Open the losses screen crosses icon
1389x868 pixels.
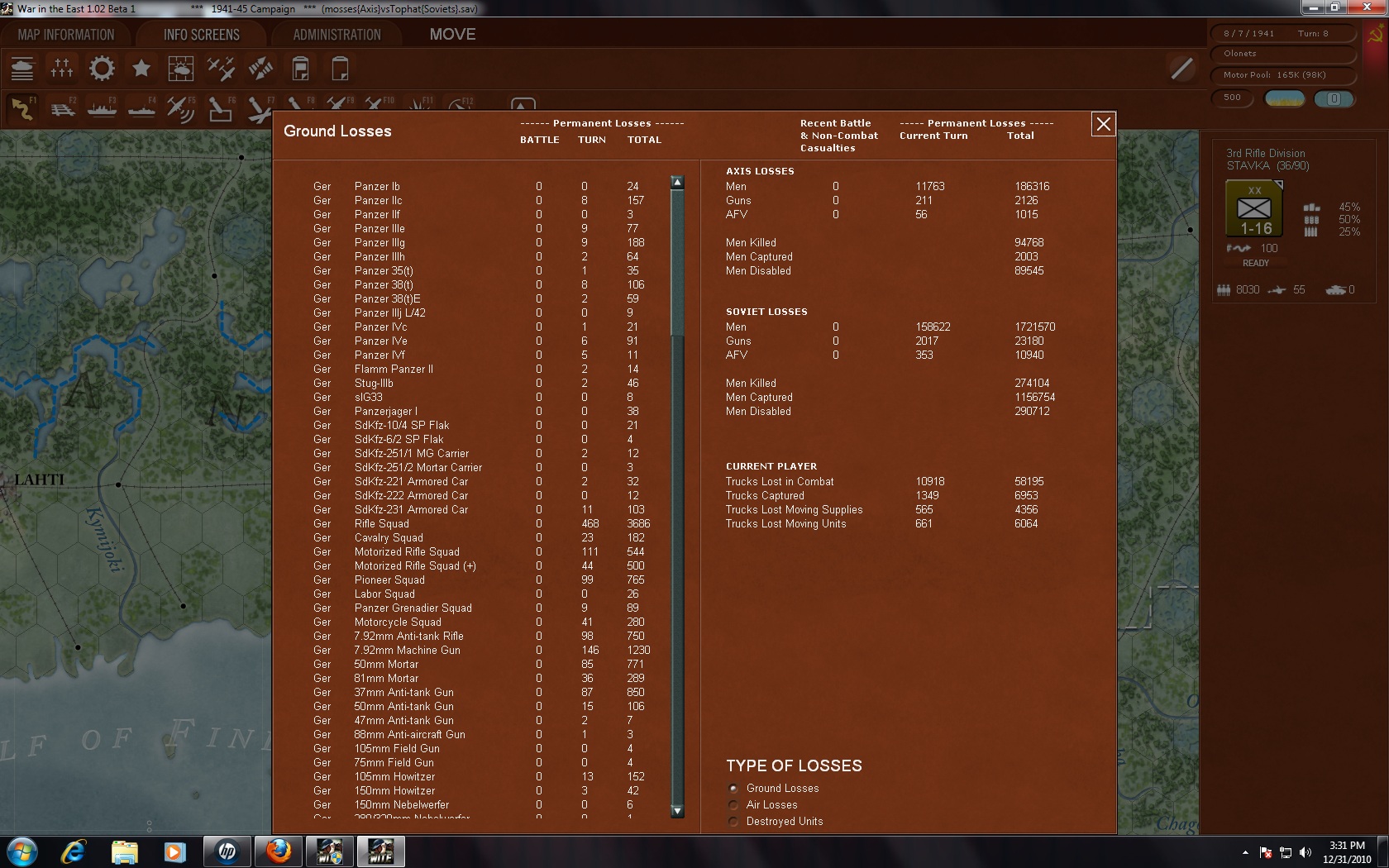tap(62, 69)
